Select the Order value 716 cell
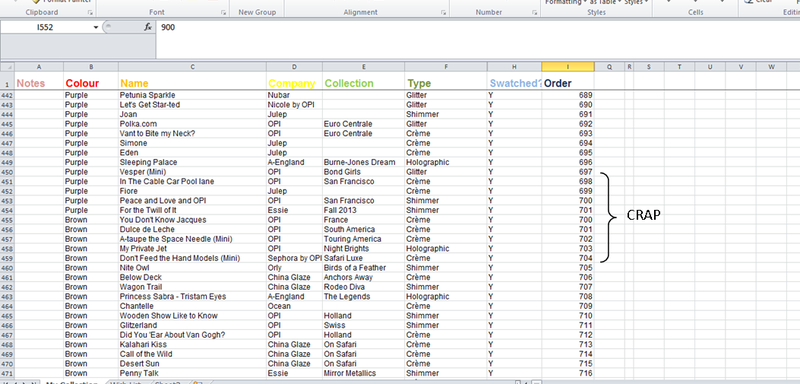The height and width of the screenshot is (384, 800). (x=568, y=373)
